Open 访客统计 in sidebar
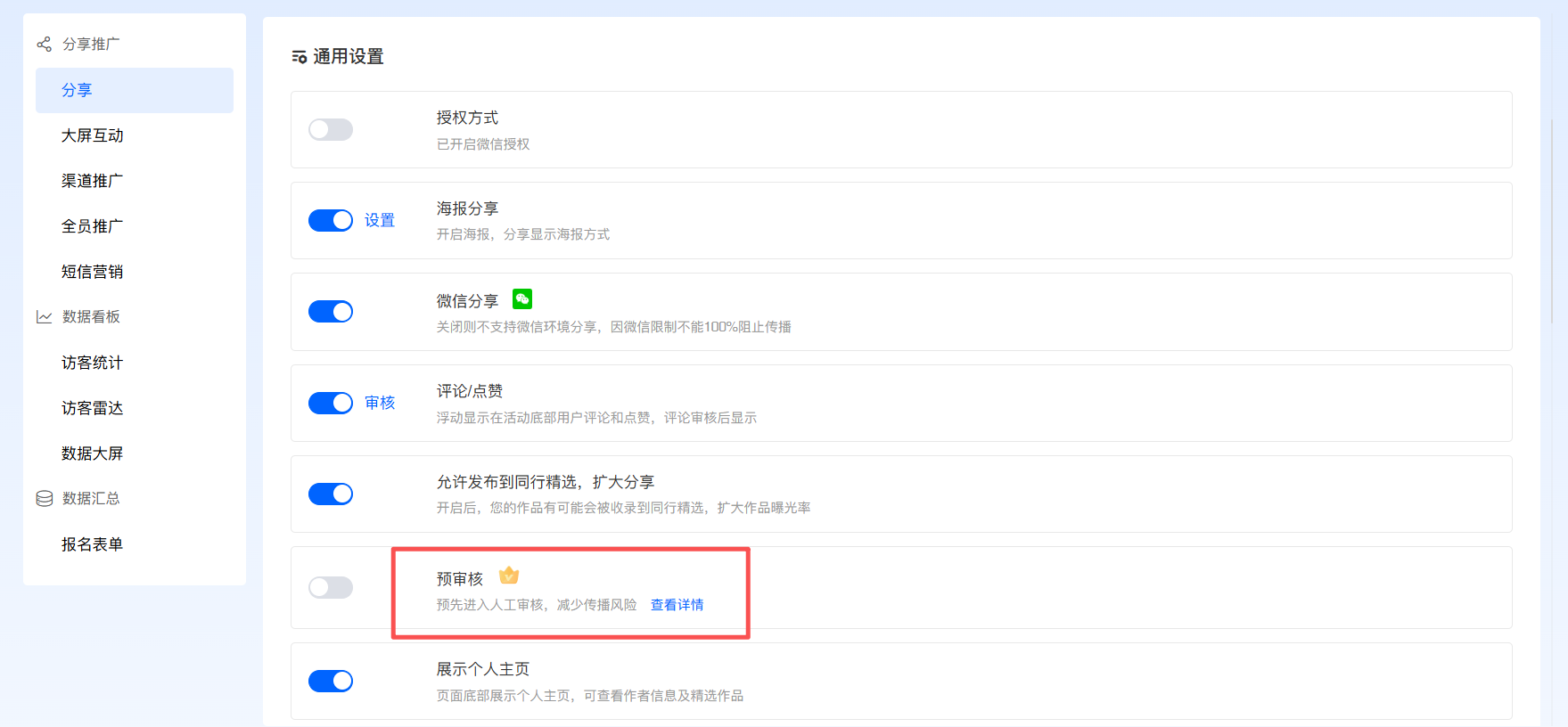Image resolution: width=1568 pixels, height=727 pixels. click(93, 363)
